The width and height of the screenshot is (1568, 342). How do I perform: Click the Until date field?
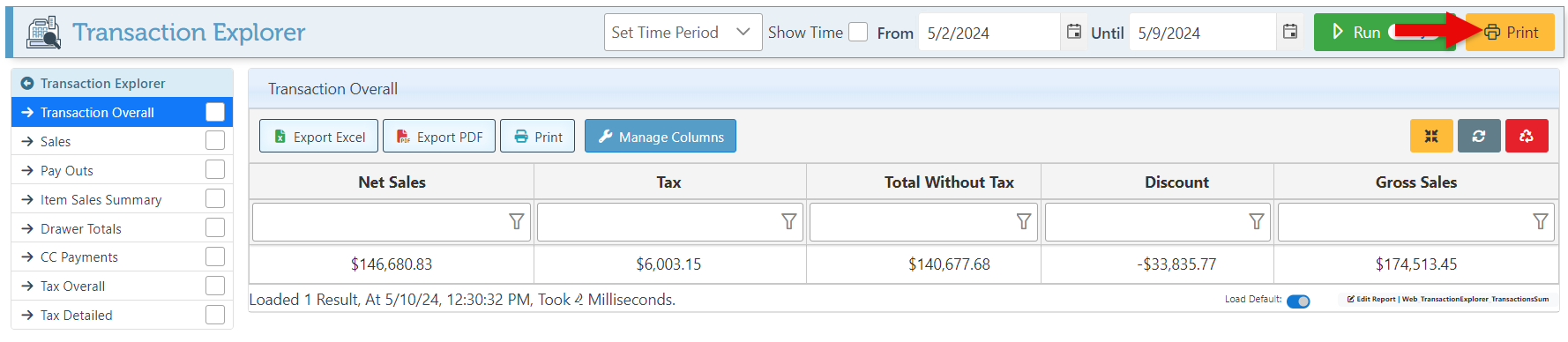point(1202,33)
